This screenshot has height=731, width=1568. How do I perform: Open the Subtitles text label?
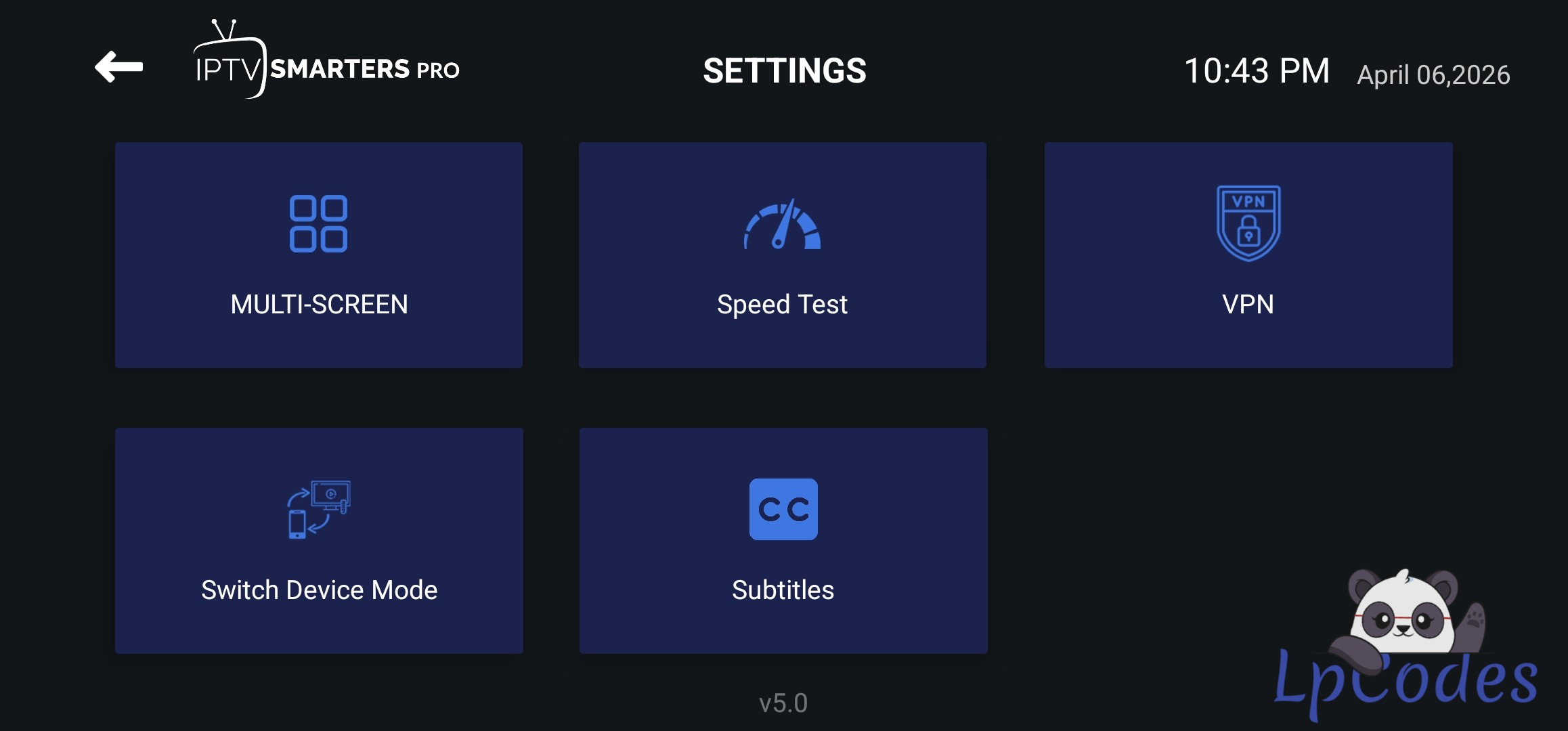click(x=783, y=590)
